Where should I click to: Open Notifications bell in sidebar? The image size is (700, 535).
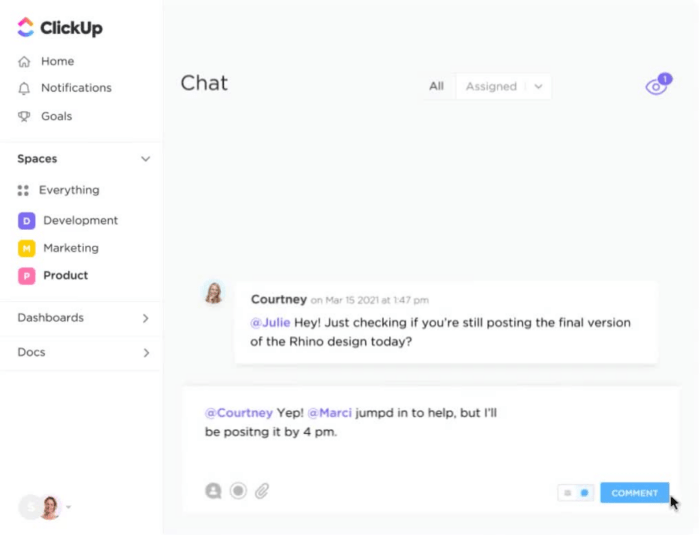point(64,88)
